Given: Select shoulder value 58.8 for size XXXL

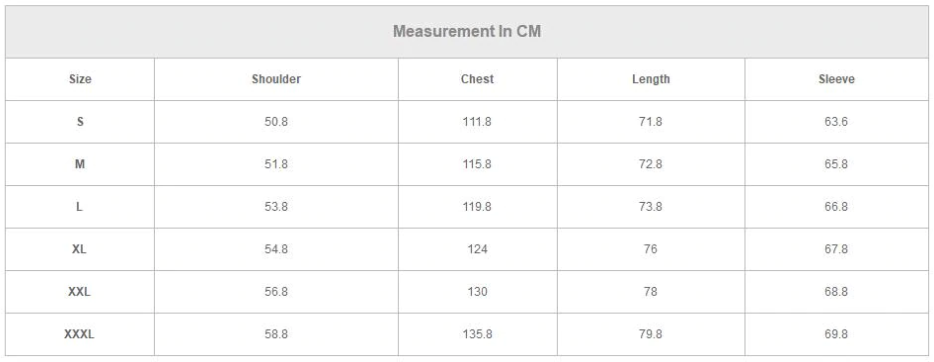Looking at the screenshot, I should (276, 335).
